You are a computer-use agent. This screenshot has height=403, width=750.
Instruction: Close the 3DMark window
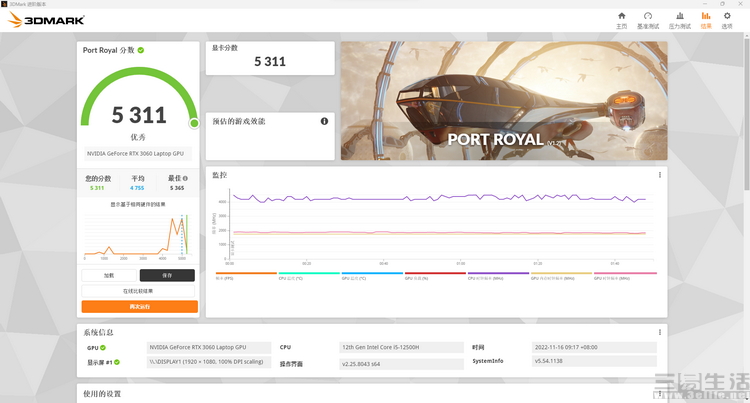pos(739,4)
